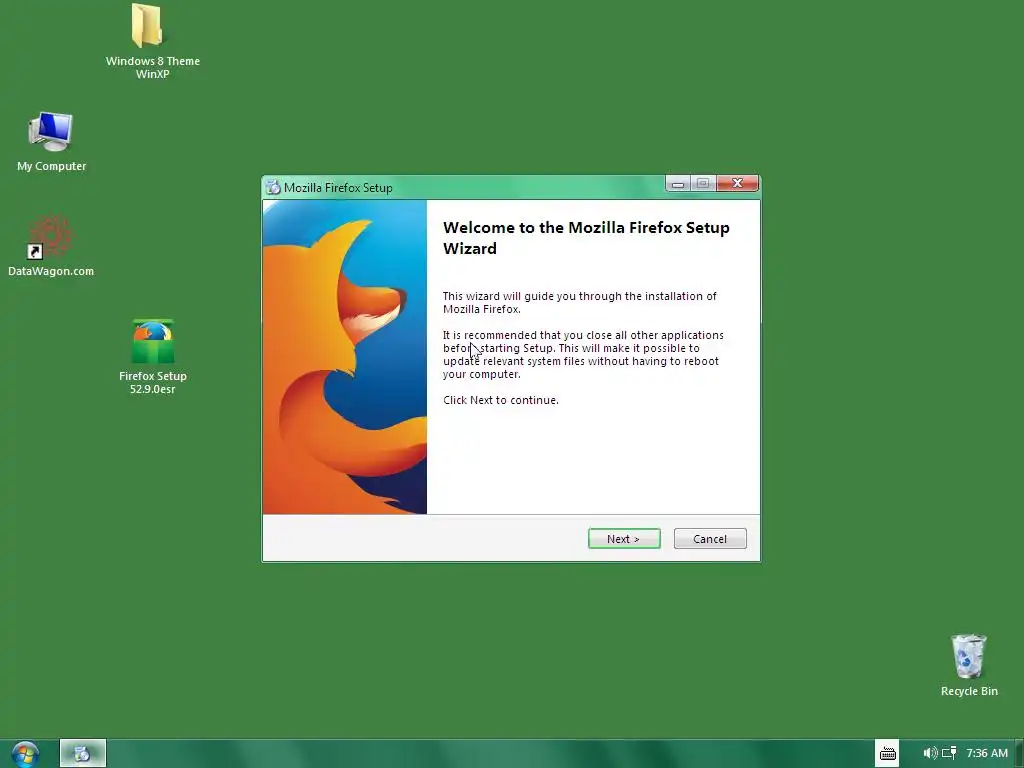Click the disabled maximize button of Setup window

coord(703,184)
